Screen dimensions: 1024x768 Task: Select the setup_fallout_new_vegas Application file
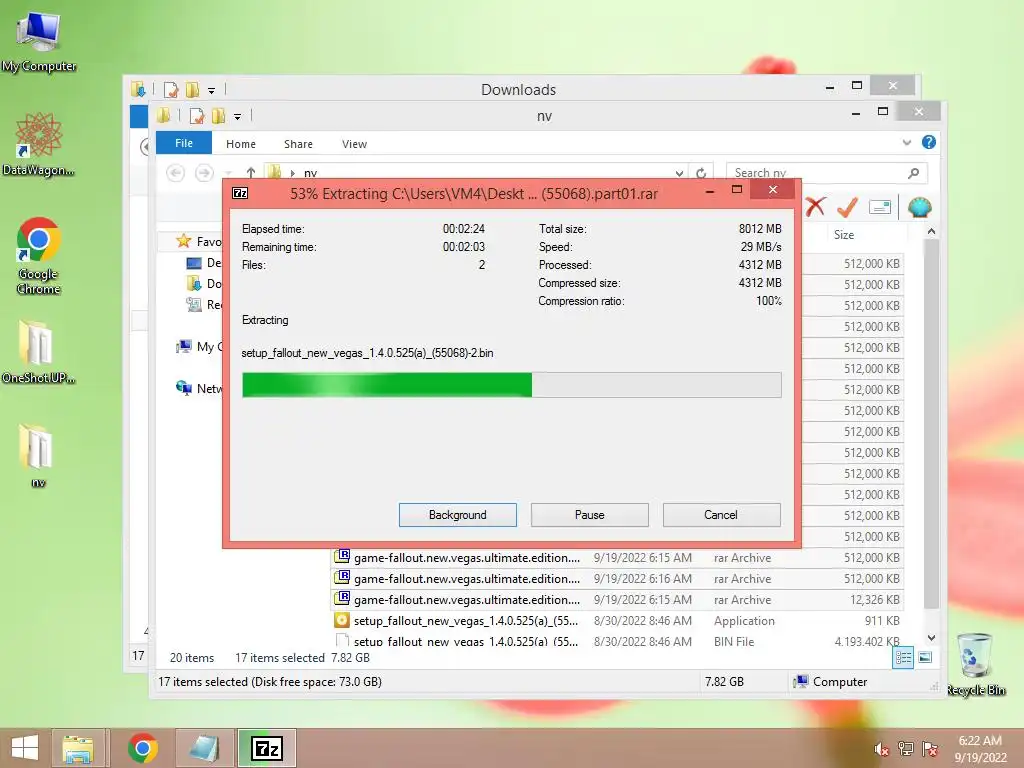tap(618, 620)
